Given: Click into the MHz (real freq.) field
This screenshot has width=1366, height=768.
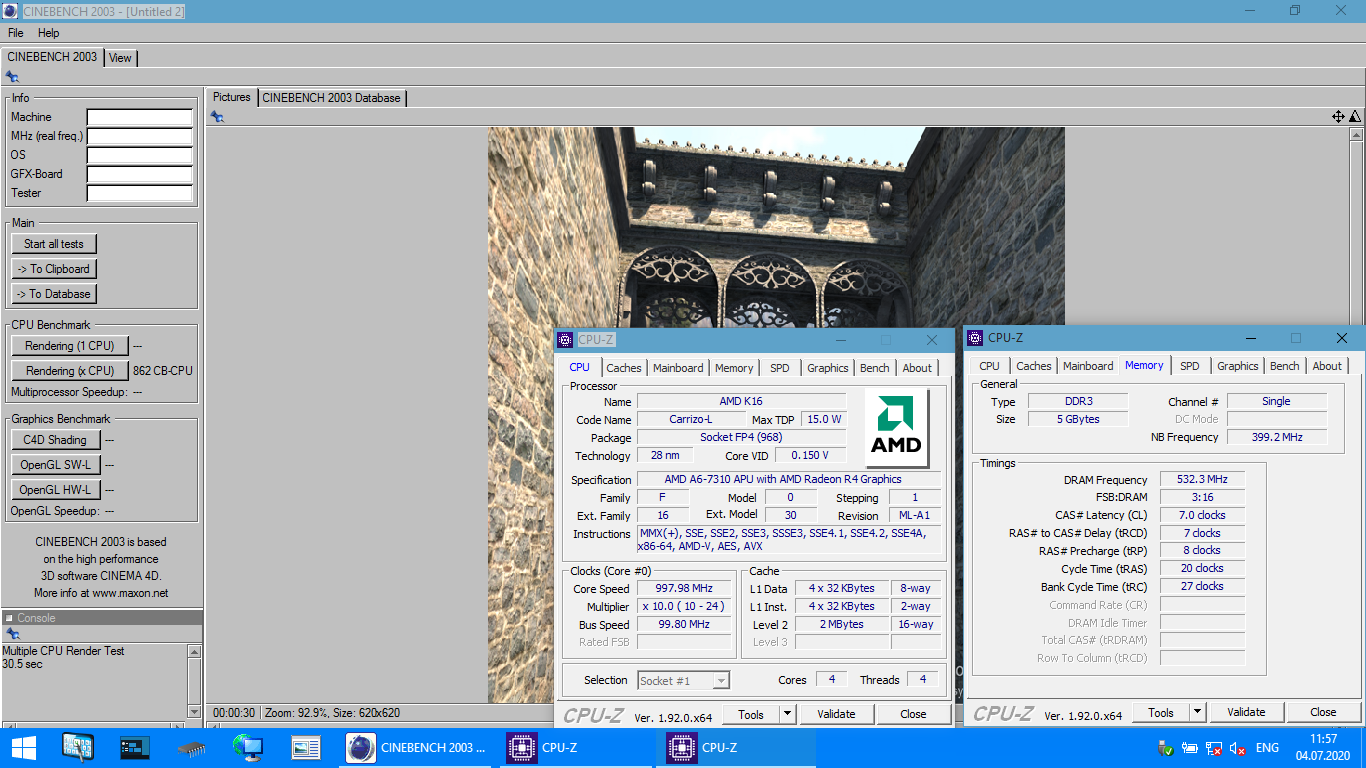Looking at the screenshot, I should coord(139,137).
